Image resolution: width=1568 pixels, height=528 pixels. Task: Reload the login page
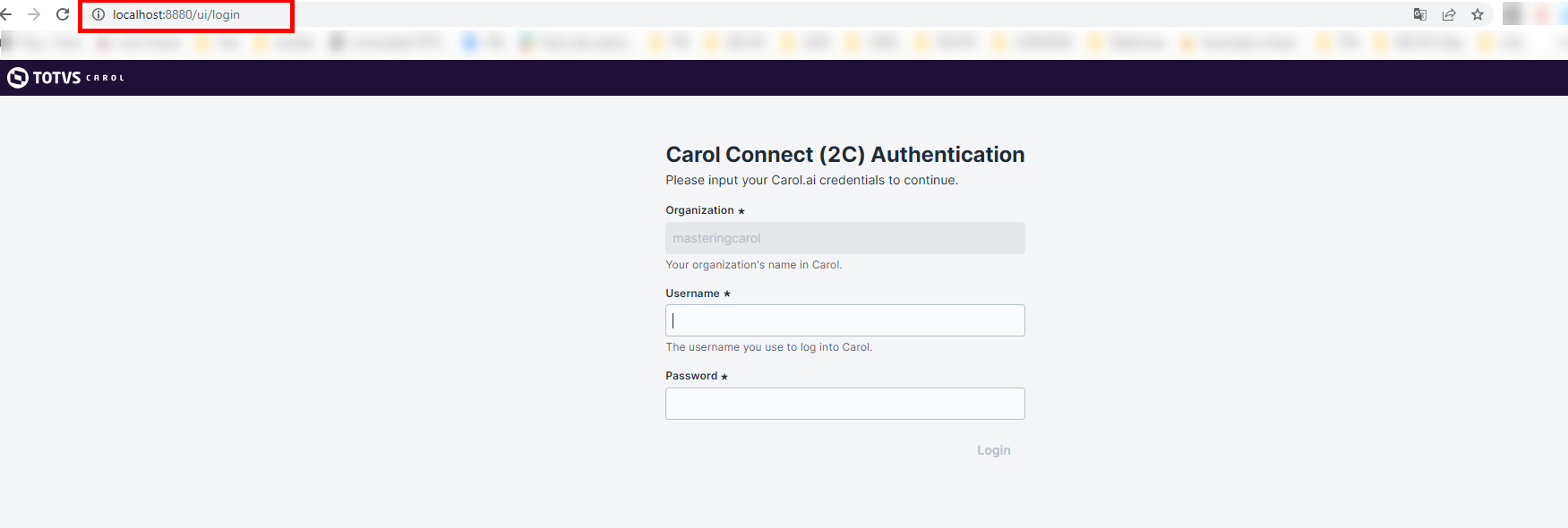[x=61, y=14]
